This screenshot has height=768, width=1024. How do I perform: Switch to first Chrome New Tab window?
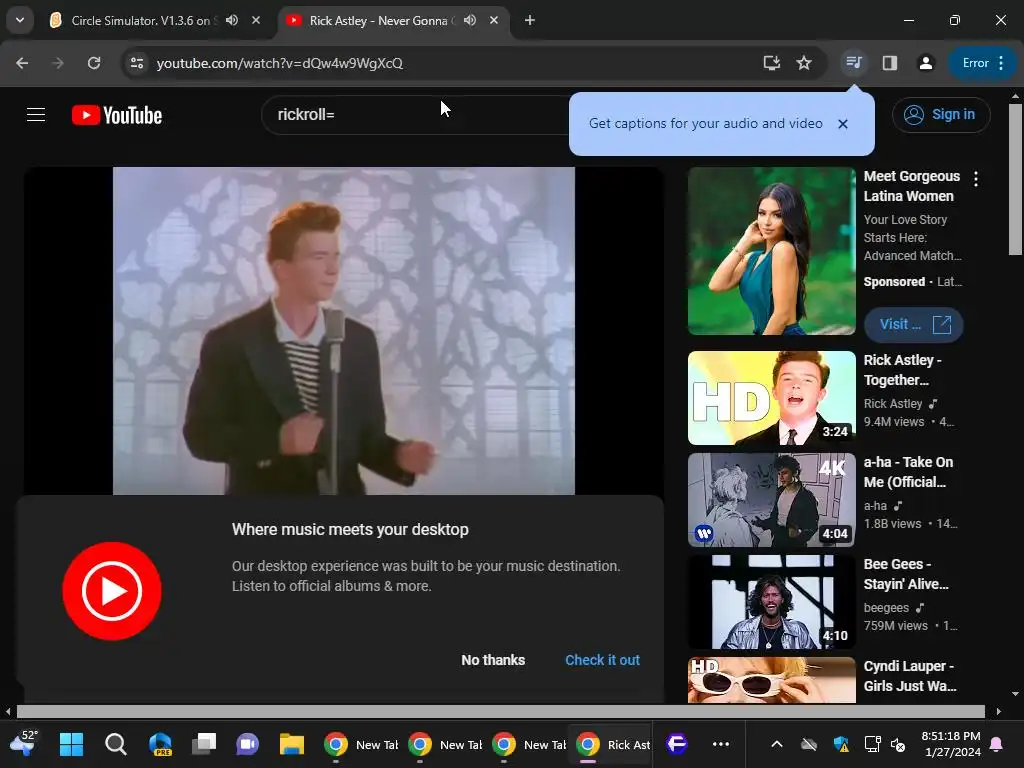360,744
